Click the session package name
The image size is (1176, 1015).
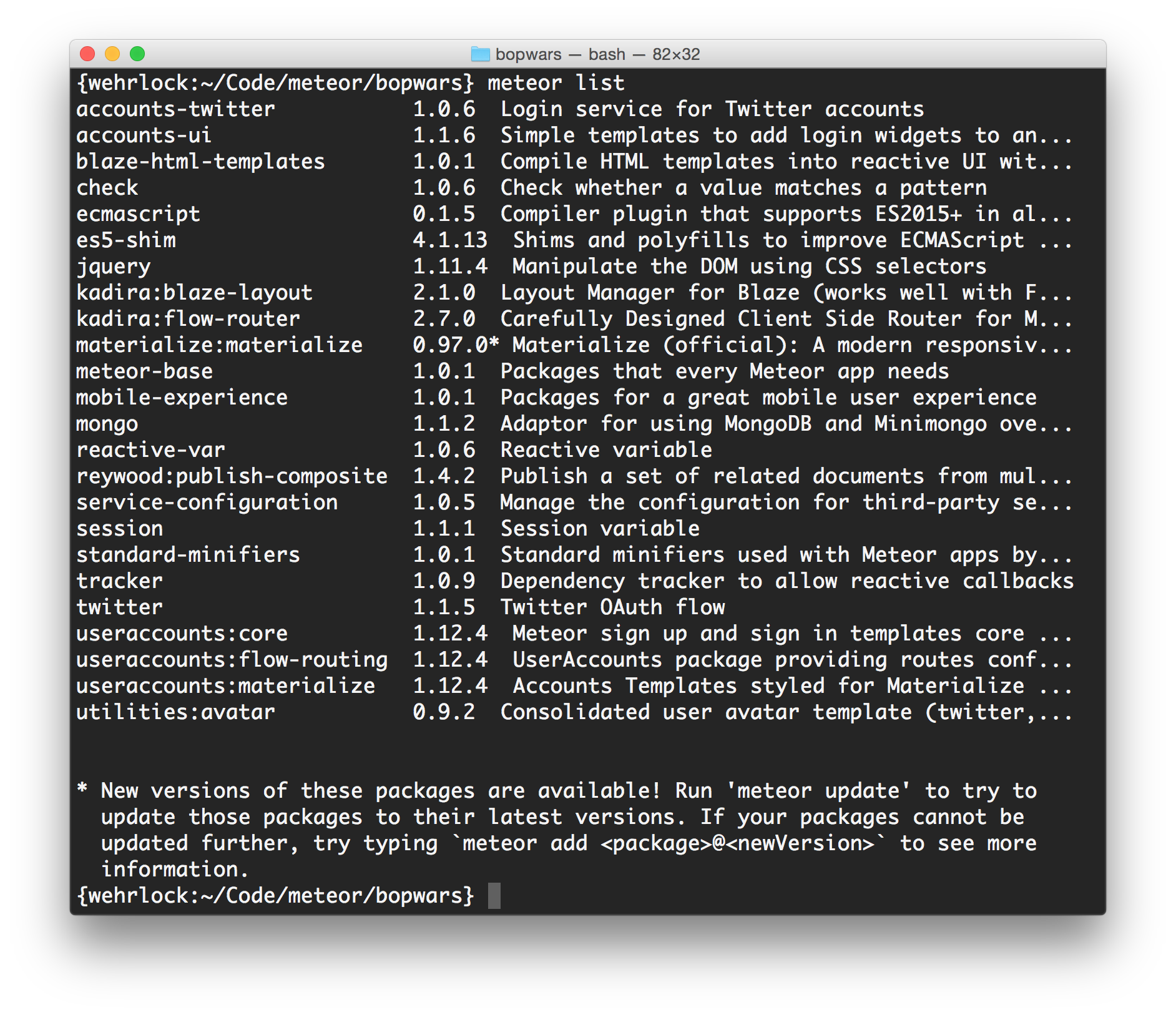click(119, 529)
